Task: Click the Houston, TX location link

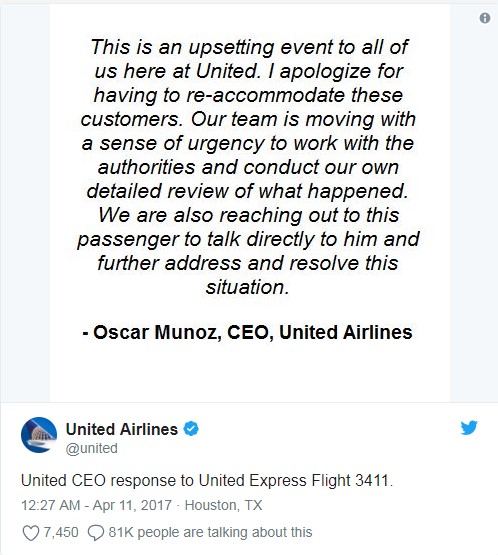Action: pos(223,505)
